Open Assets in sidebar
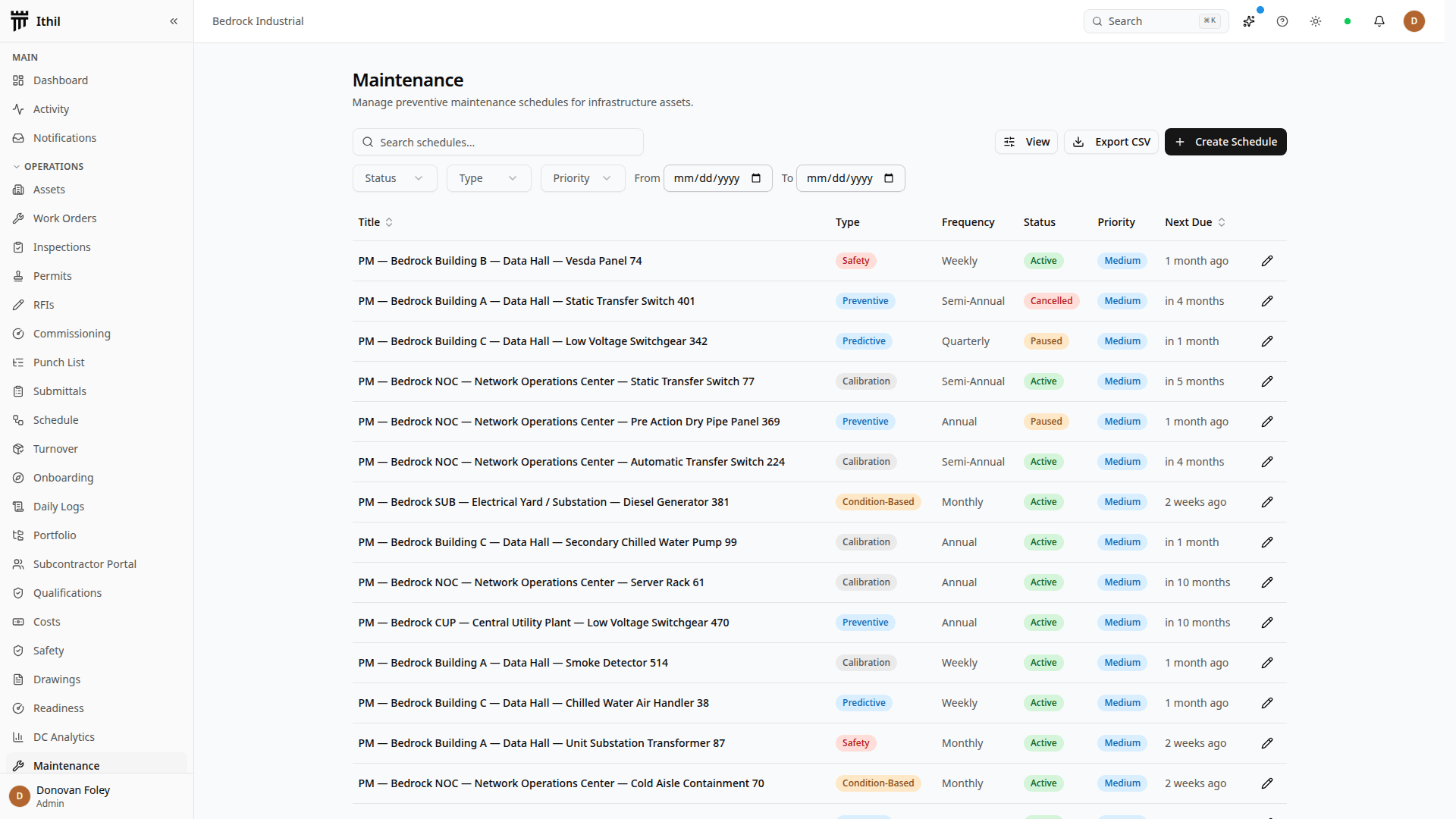 [96, 190]
